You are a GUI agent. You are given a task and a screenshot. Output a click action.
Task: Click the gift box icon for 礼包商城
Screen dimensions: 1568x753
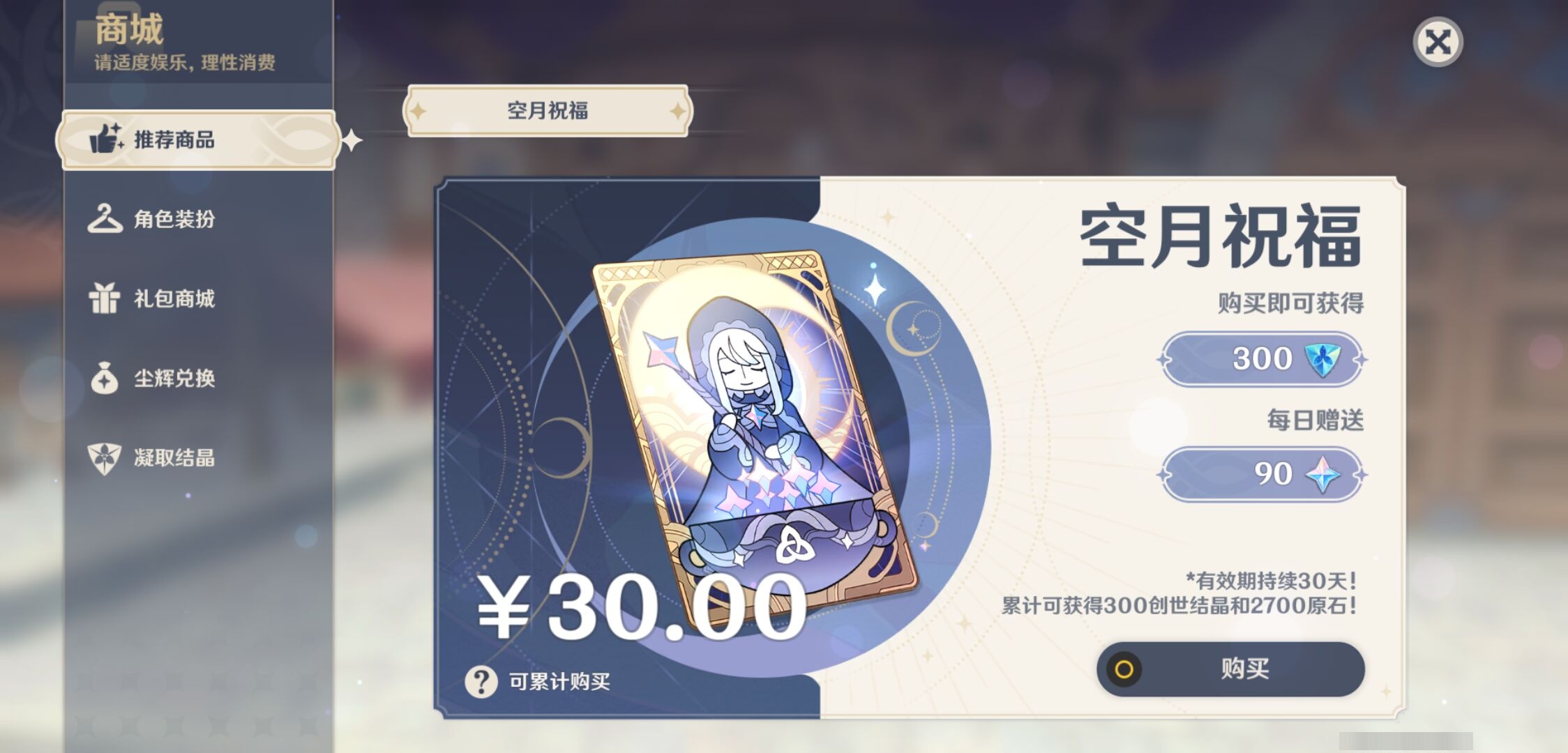(105, 298)
